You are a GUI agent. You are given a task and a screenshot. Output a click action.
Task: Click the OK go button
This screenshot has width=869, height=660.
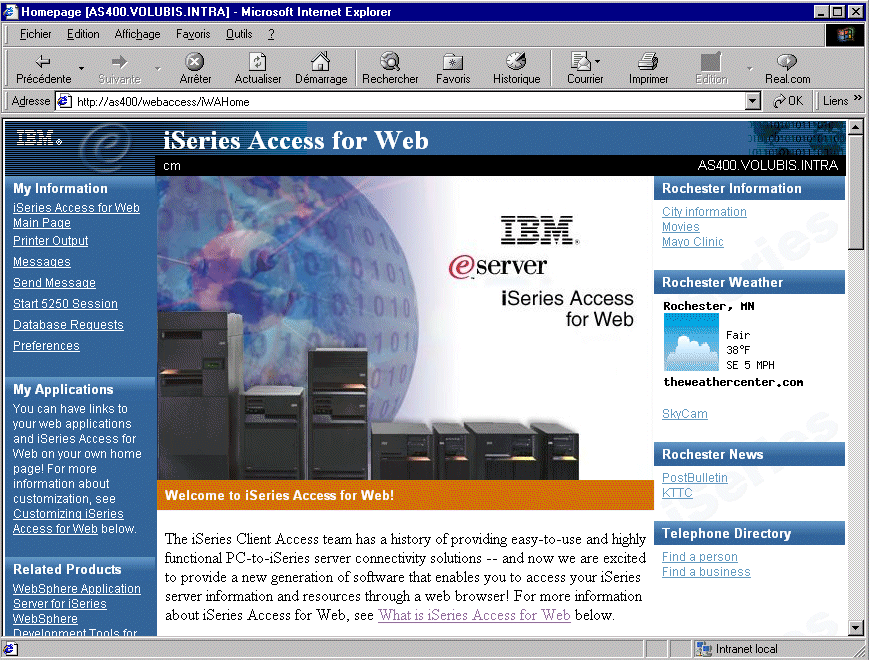(x=788, y=101)
